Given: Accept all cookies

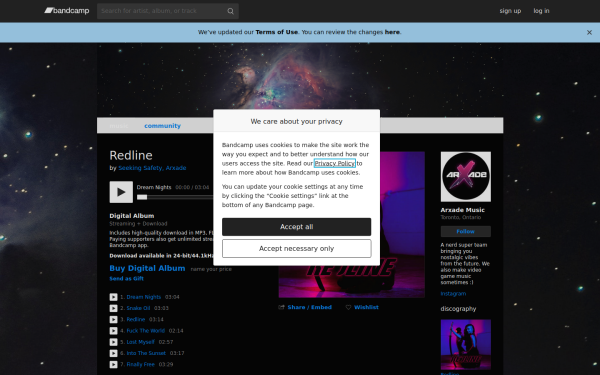Looking at the screenshot, I should pyautogui.click(x=297, y=227).
